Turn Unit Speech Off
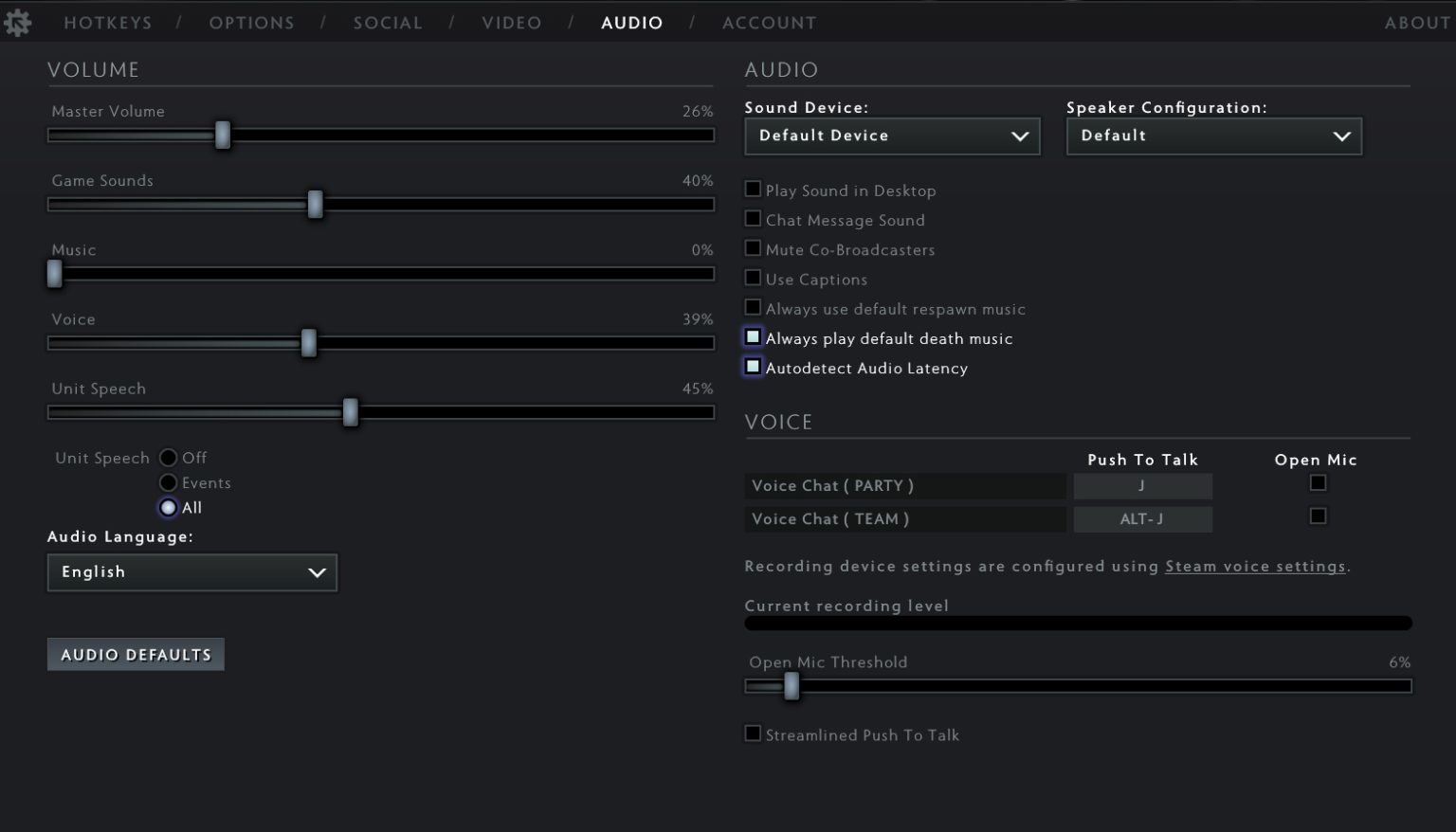 point(168,458)
